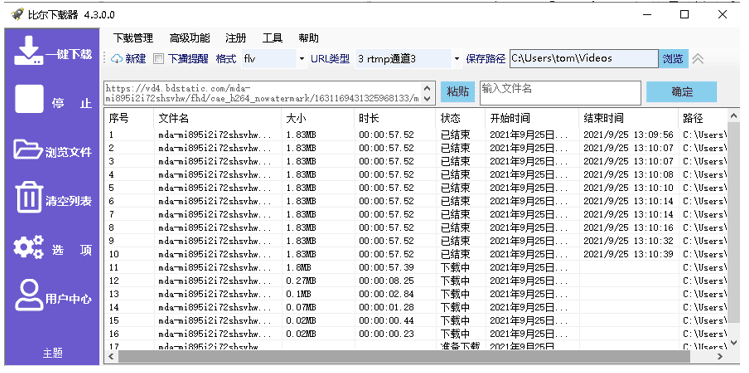This screenshot has width=749, height=373.
Task: Open the 工具 menu
Action: pos(272,38)
